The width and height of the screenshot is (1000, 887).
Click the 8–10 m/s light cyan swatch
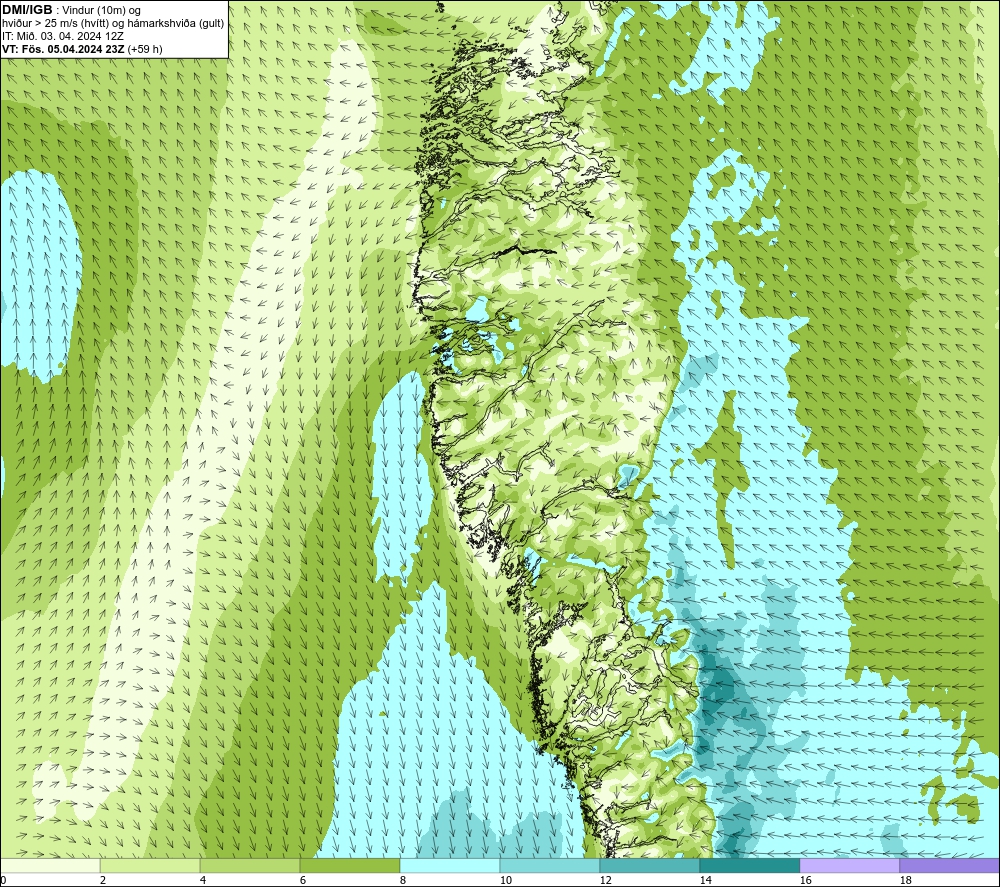pos(450,866)
